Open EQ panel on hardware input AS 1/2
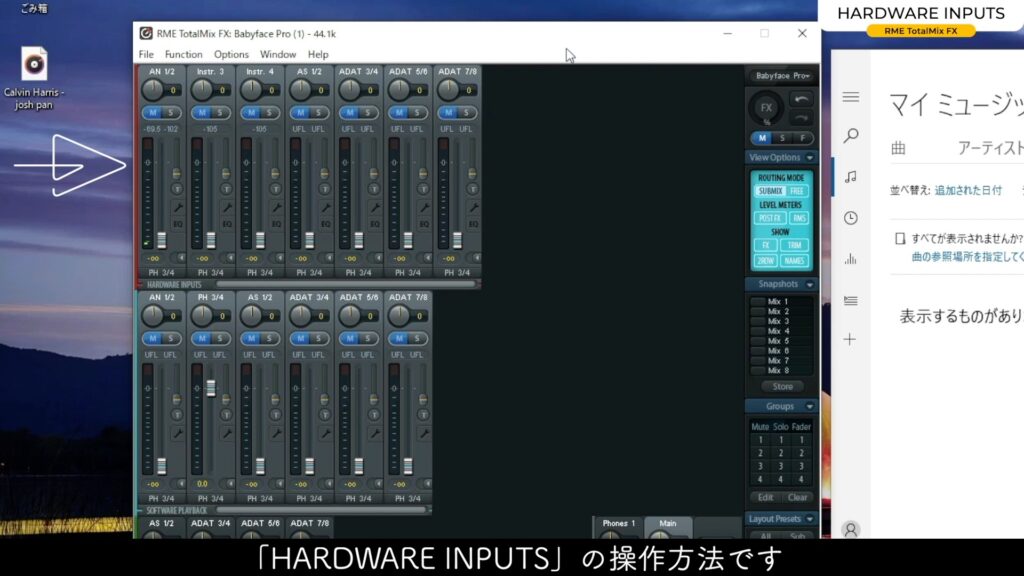Viewport: 1024px width, 576px height. pyautogui.click(x=325, y=224)
